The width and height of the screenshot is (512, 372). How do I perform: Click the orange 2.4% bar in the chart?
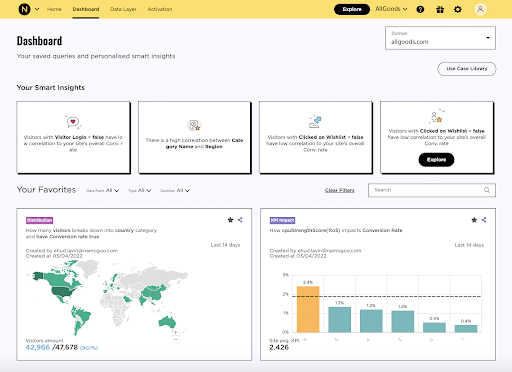(x=308, y=309)
